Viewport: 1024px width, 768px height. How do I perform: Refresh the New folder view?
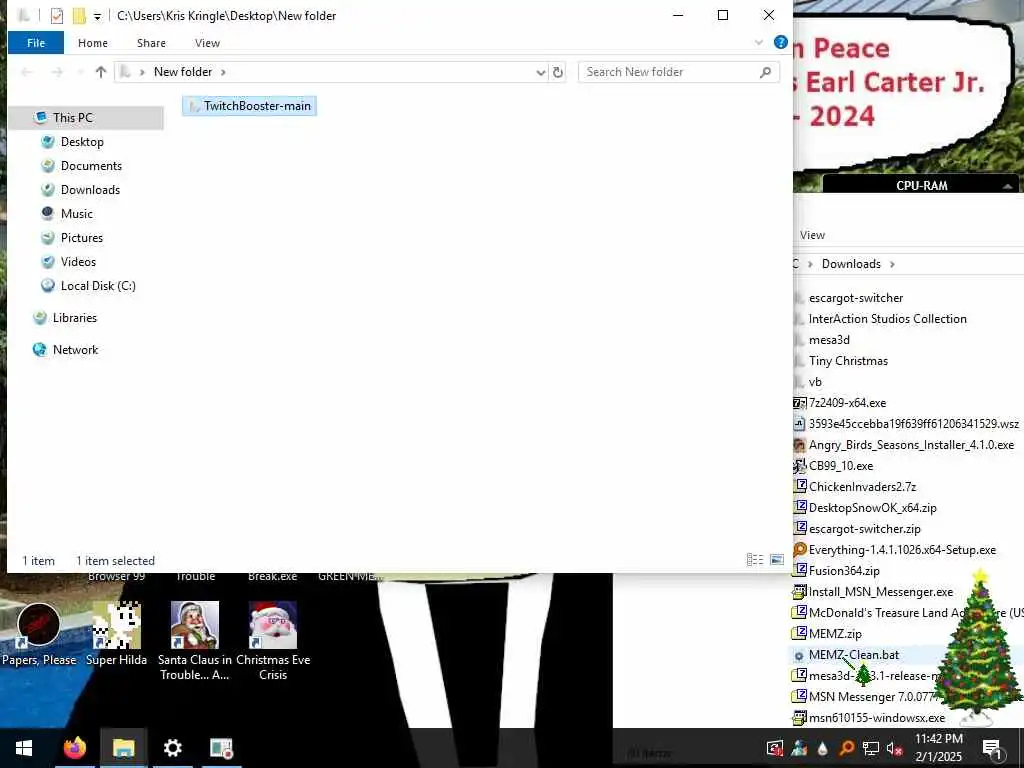tap(558, 72)
